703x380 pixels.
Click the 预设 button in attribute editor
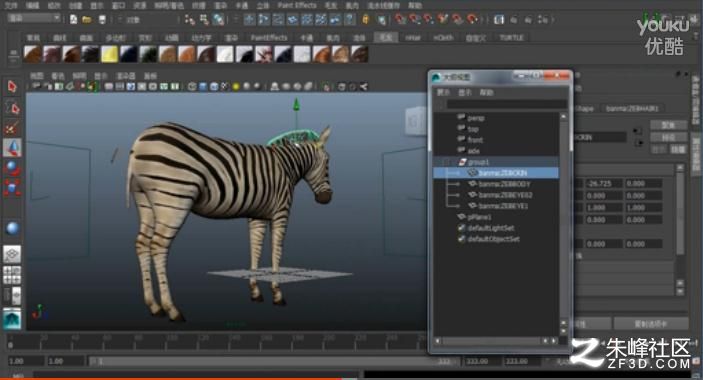pyautogui.click(x=668, y=137)
